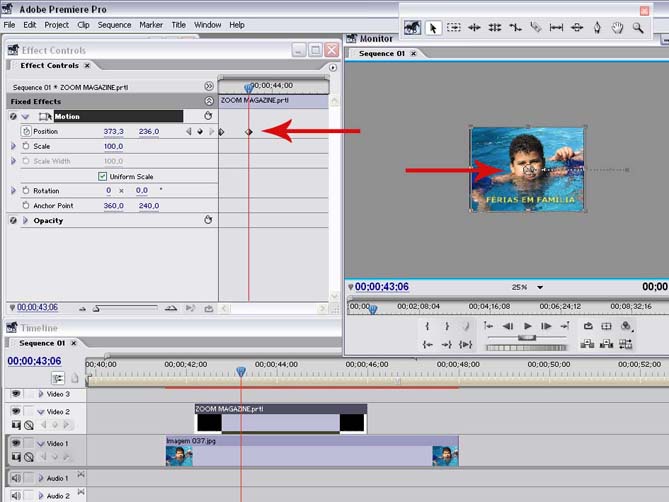Activate the Pen tool
Image resolution: width=669 pixels, height=502 pixels.
pos(598,28)
